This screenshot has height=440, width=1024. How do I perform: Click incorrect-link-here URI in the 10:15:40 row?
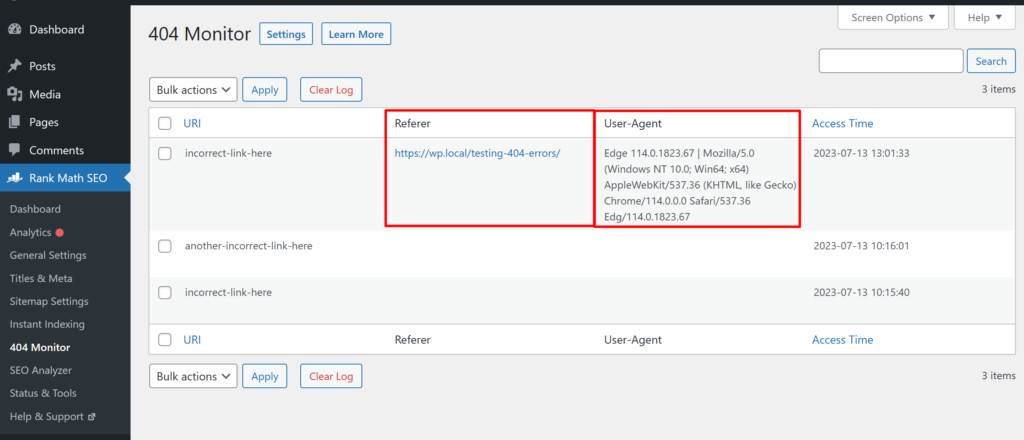pyautogui.click(x=229, y=292)
